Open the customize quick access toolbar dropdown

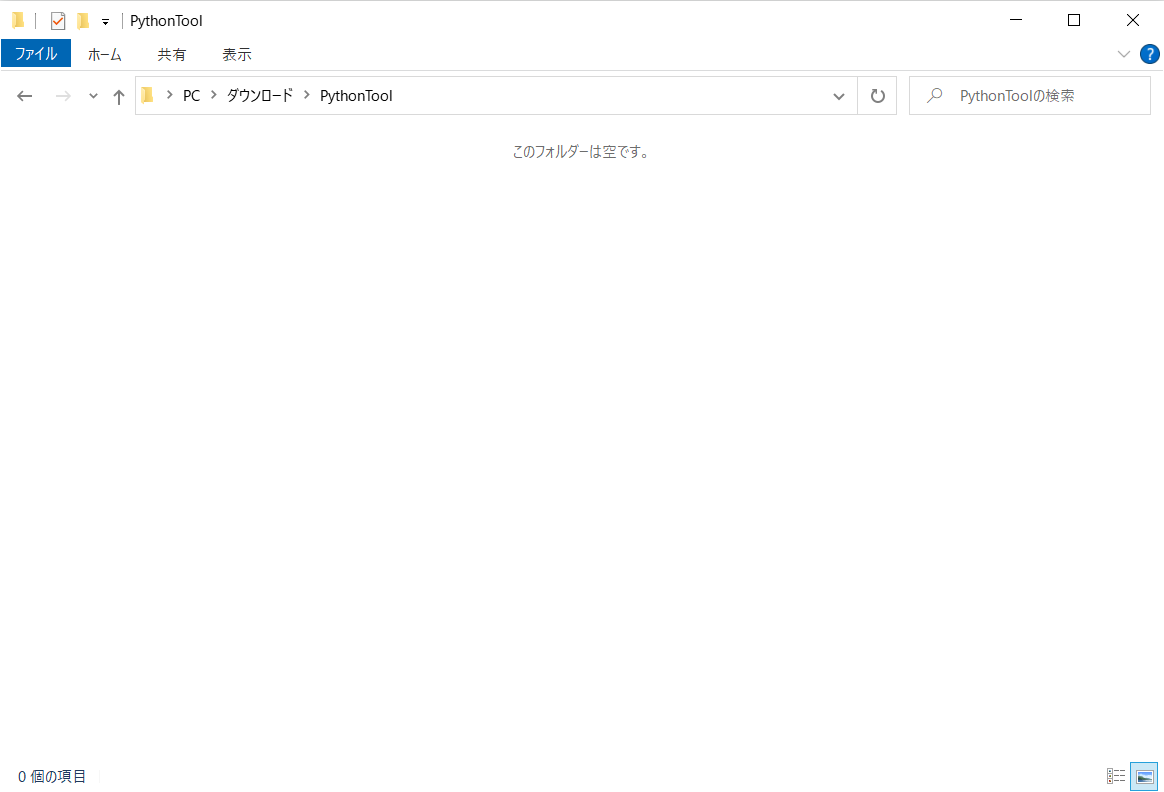click(104, 20)
